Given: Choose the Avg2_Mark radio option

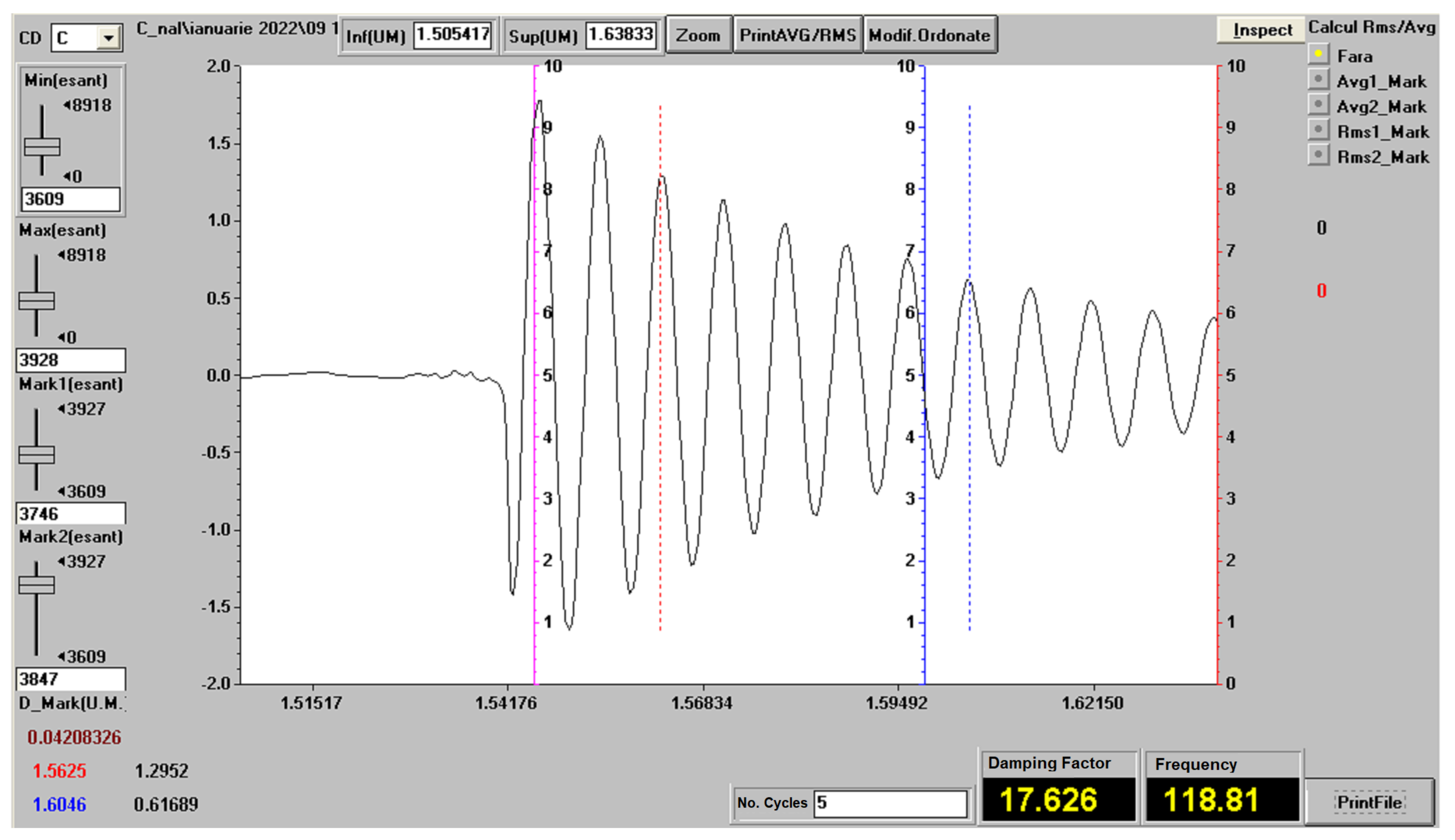Looking at the screenshot, I should 1318,104.
